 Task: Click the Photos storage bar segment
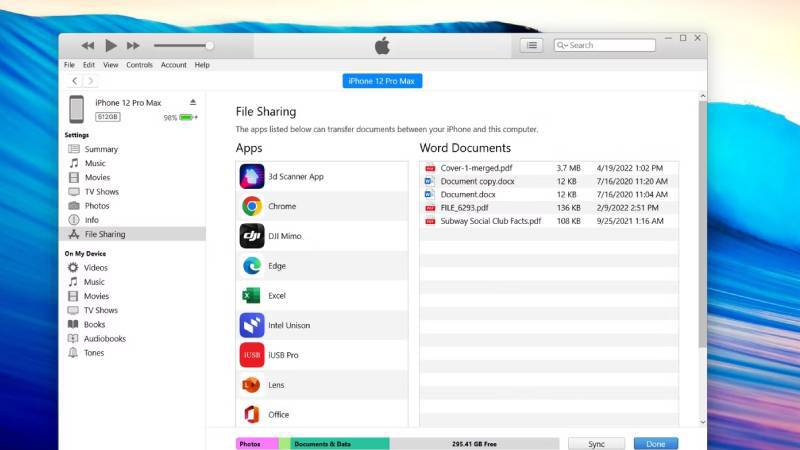click(x=257, y=444)
